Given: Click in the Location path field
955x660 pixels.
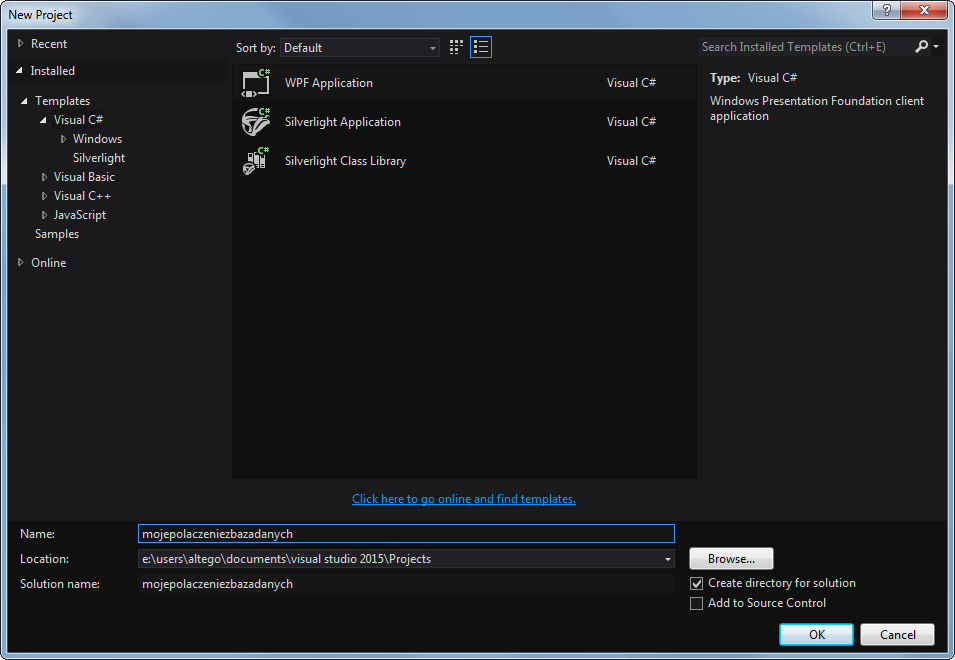Looking at the screenshot, I should tap(400, 559).
